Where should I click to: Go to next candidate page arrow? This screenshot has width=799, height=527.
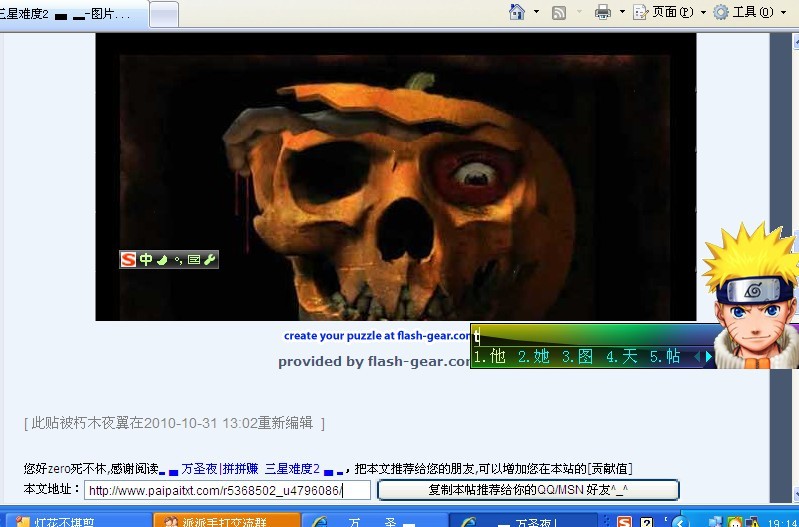[x=708, y=357]
